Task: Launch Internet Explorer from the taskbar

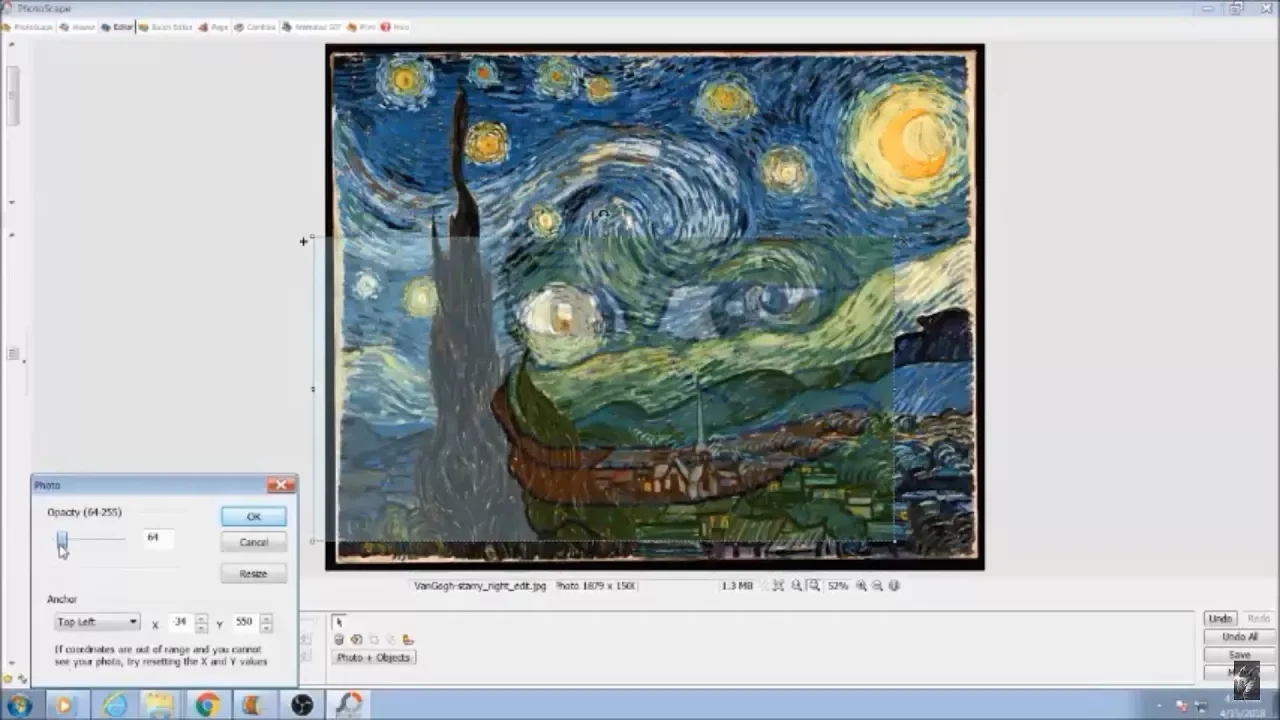Action: 115,705
